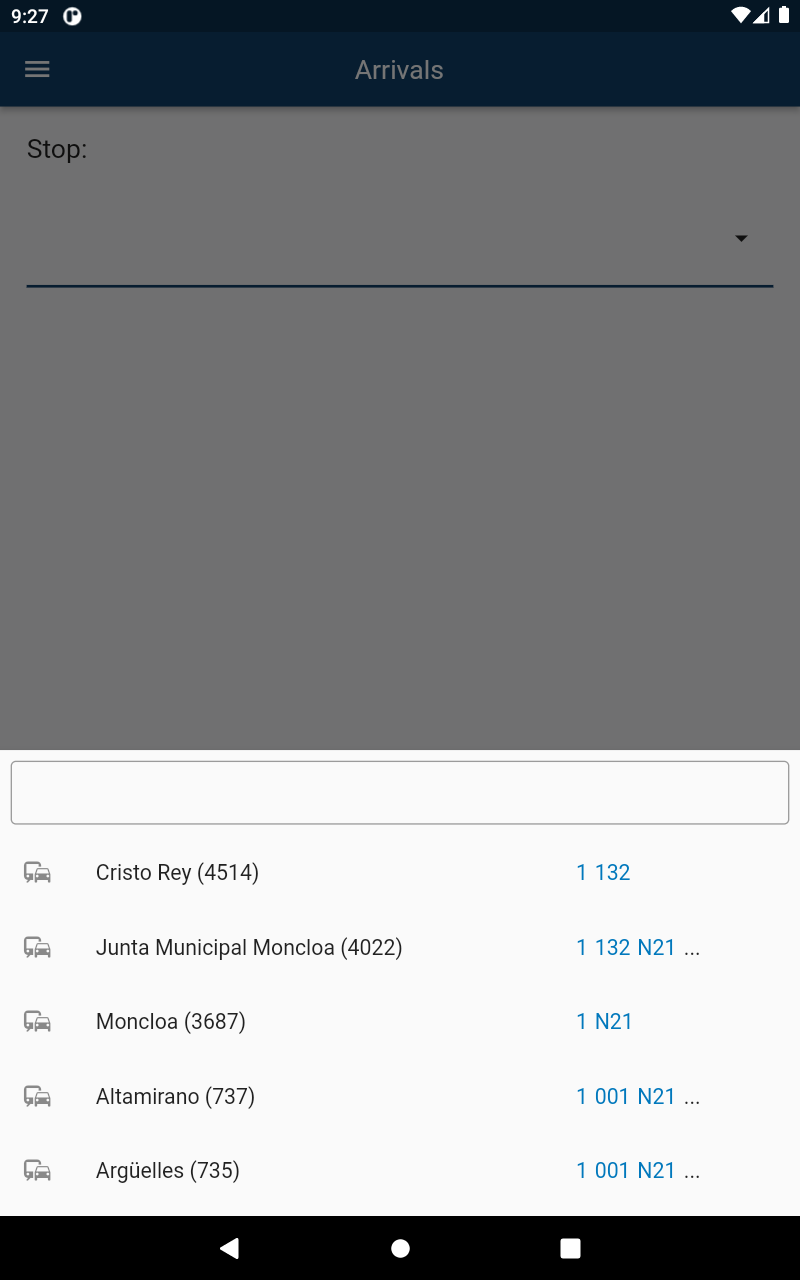The height and width of the screenshot is (1280, 800).
Task: Open recent apps with square button
Action: 570,1248
